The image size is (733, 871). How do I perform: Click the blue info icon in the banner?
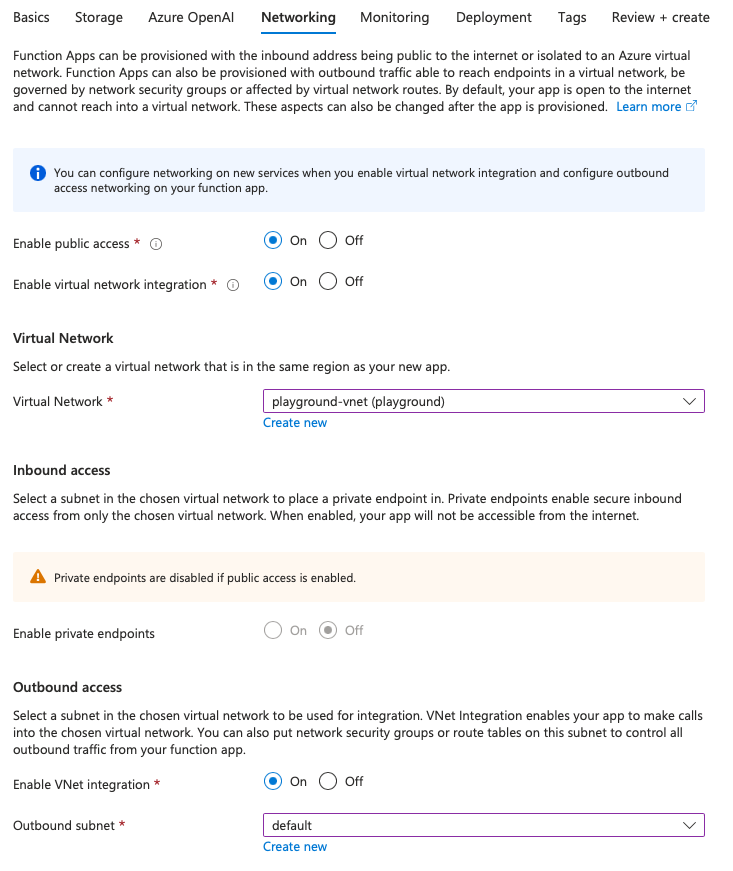point(38,173)
